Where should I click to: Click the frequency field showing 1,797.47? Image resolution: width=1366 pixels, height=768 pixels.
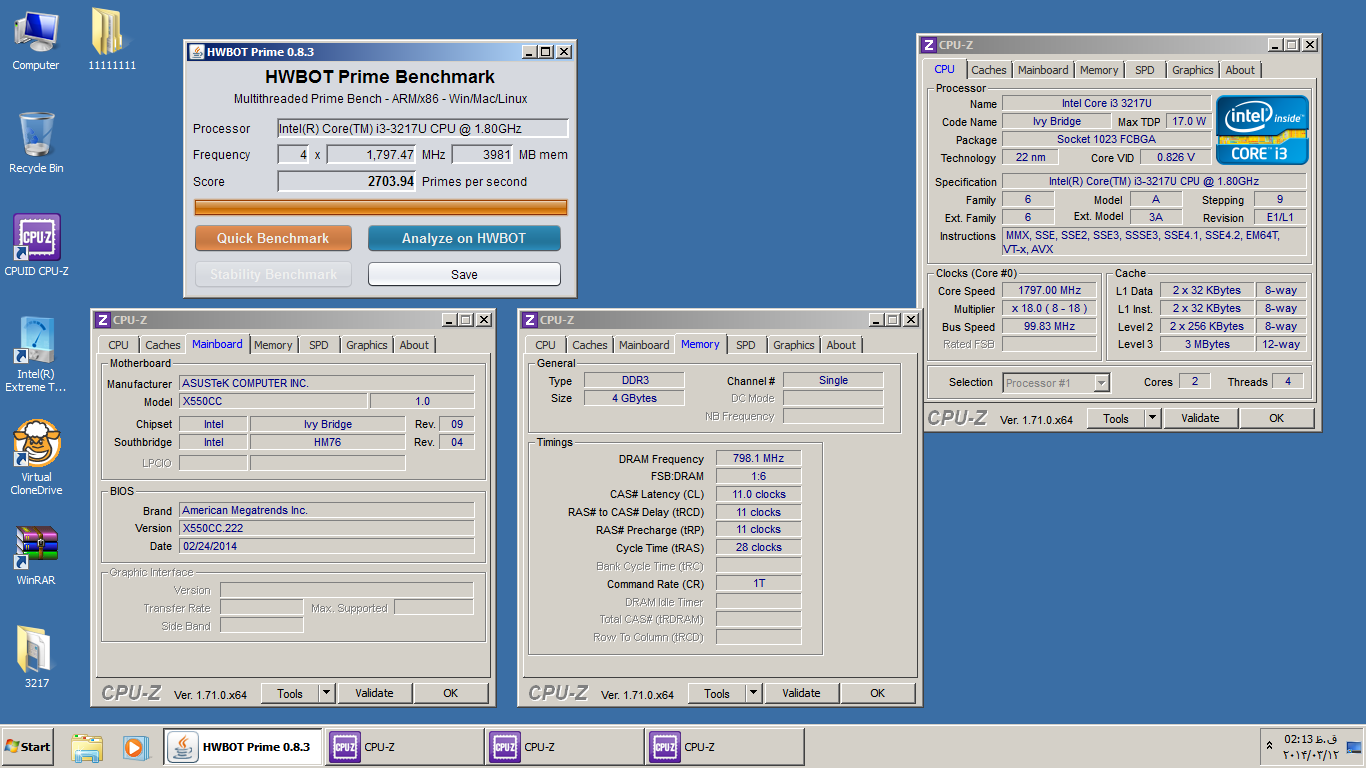[372, 155]
